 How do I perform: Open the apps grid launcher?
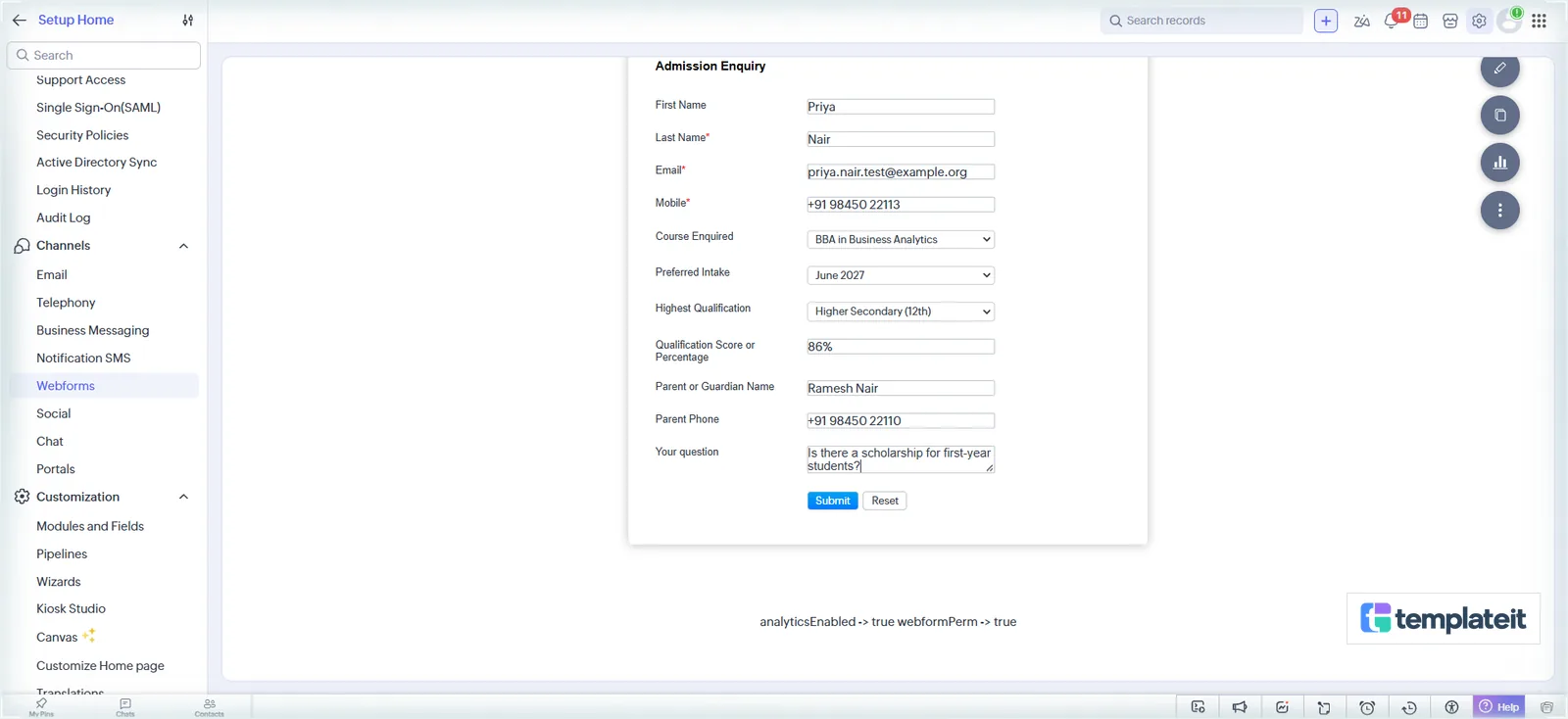coord(1540,21)
